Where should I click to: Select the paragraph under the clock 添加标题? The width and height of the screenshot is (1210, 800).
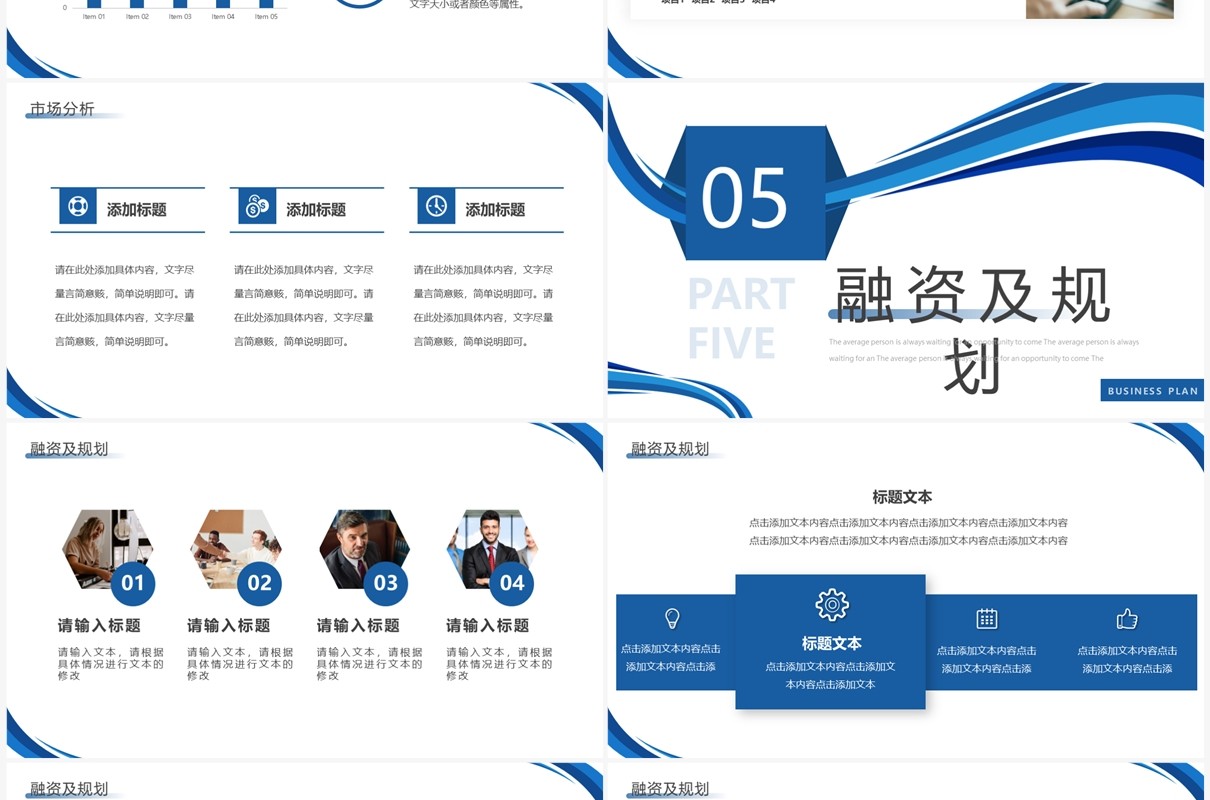(483, 306)
